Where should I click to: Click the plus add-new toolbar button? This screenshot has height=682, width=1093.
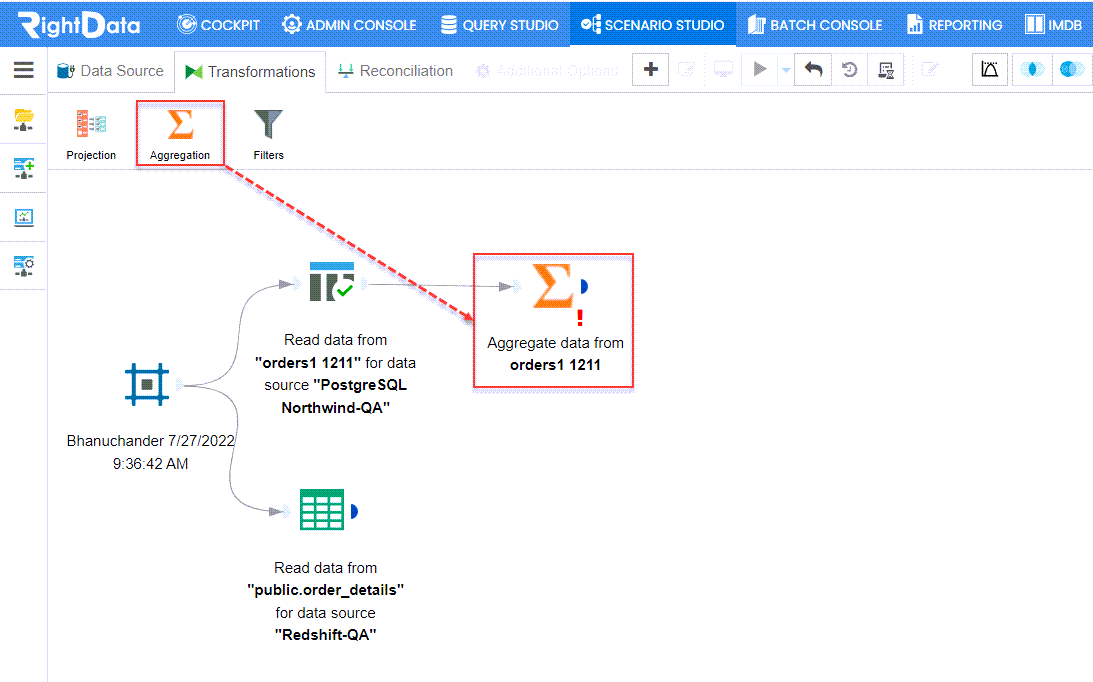point(650,70)
